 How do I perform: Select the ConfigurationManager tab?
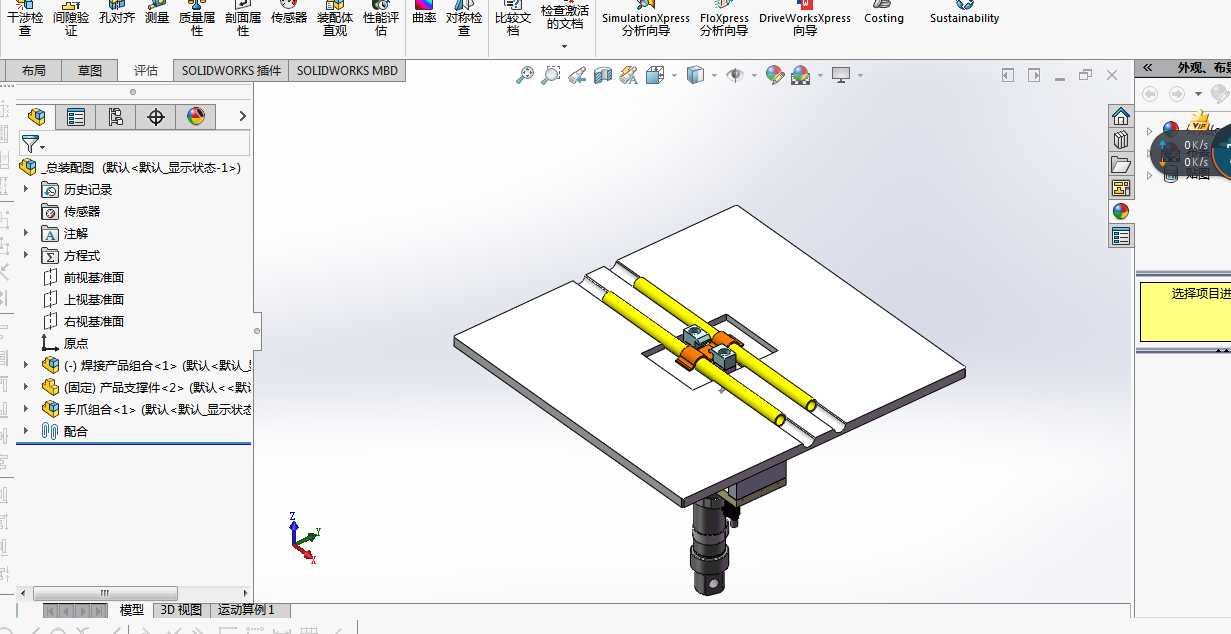(x=116, y=117)
